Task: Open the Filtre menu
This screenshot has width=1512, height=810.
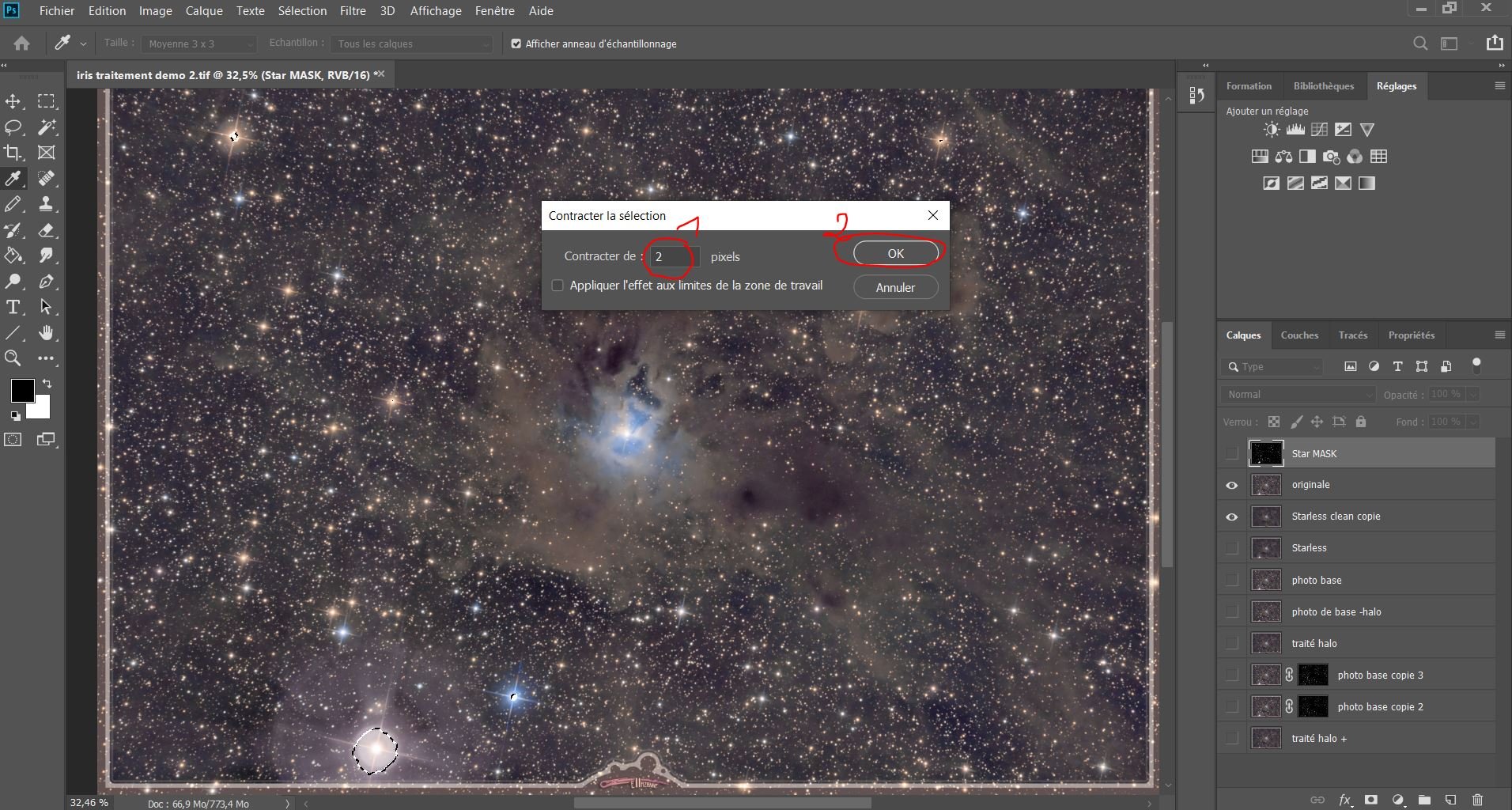Action: (353, 11)
